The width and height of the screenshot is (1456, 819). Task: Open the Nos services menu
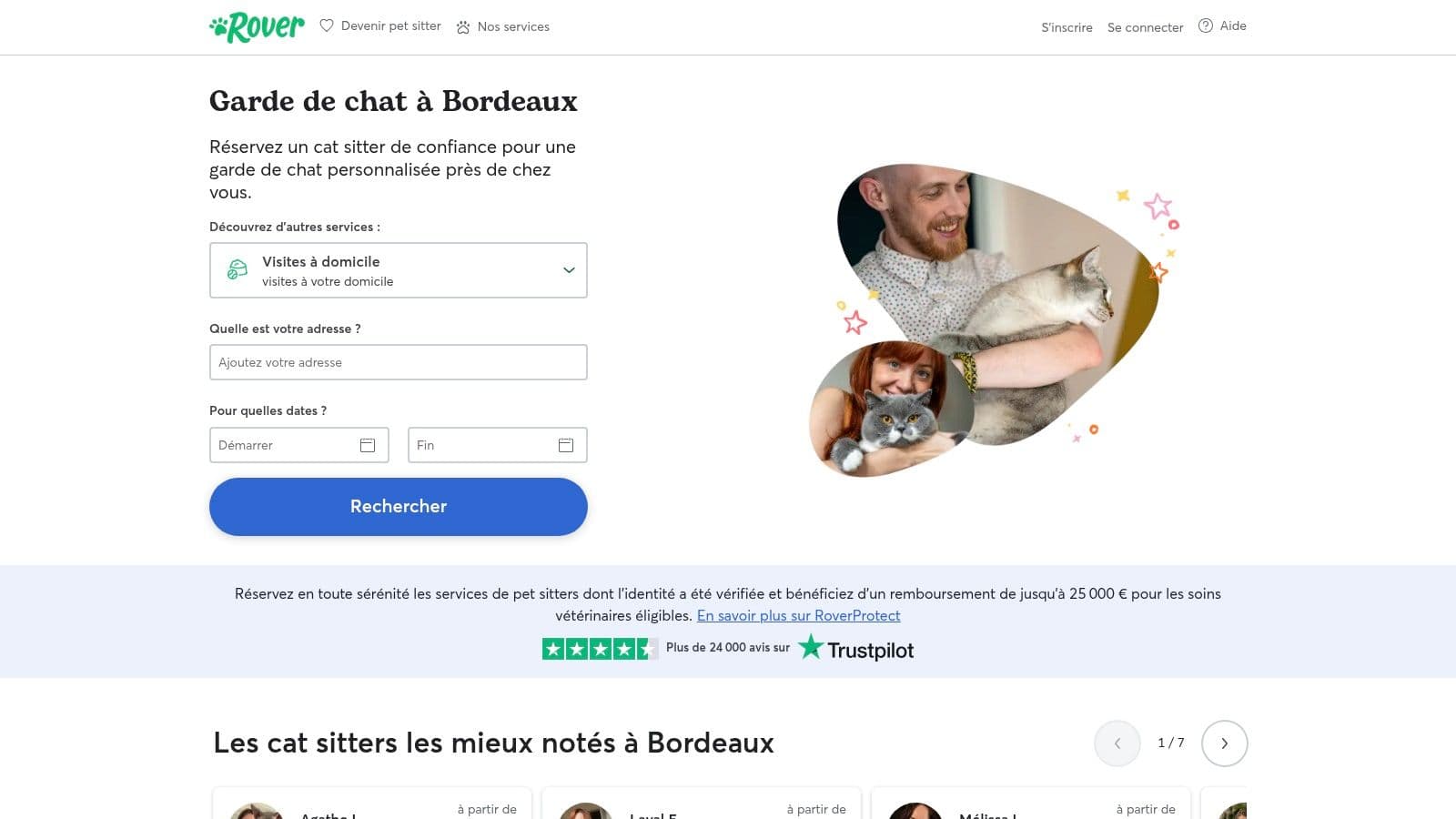click(x=513, y=26)
